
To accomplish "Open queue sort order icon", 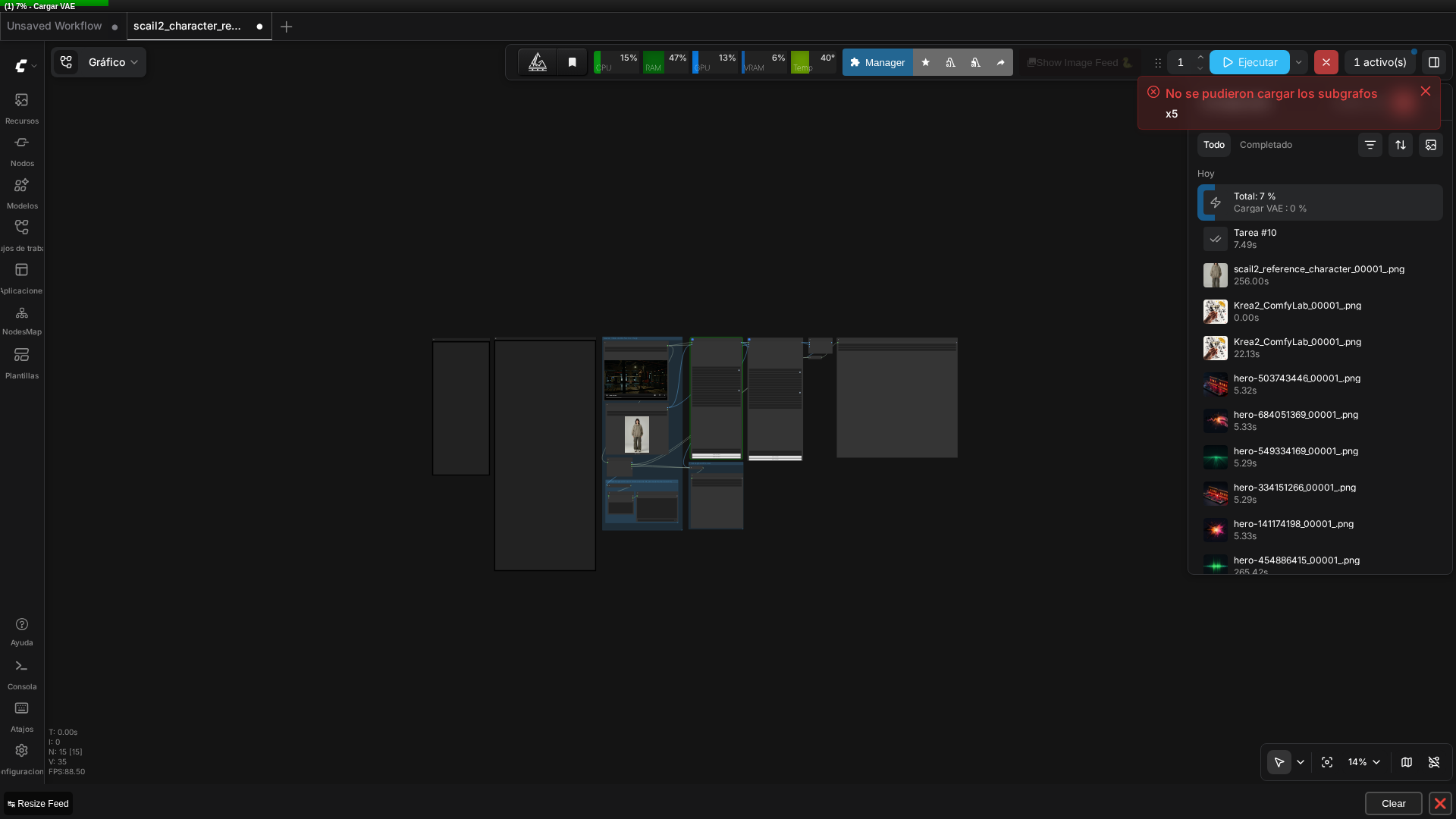I will coord(1400,145).
